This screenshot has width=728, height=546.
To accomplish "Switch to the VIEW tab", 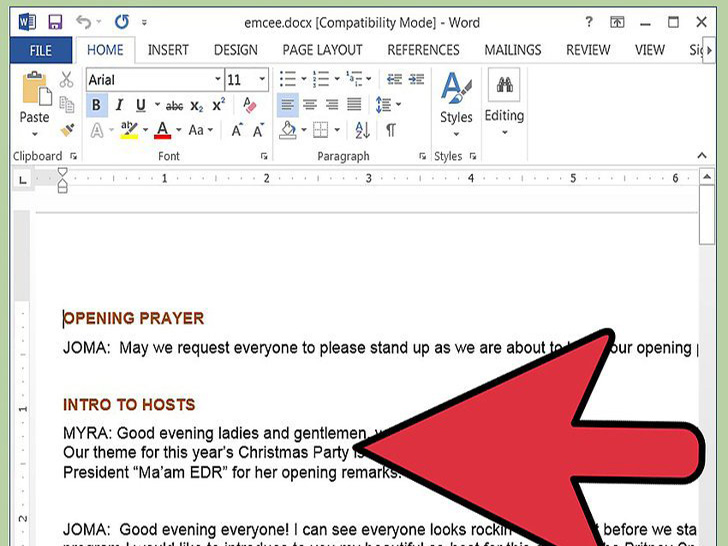I will click(650, 50).
